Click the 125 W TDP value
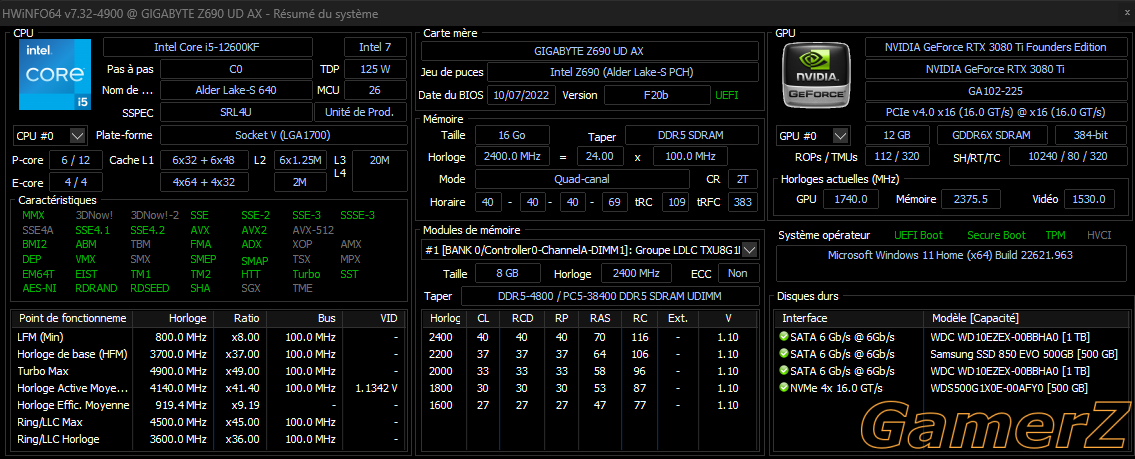Screen dimensions: 1135x459 coord(375,70)
